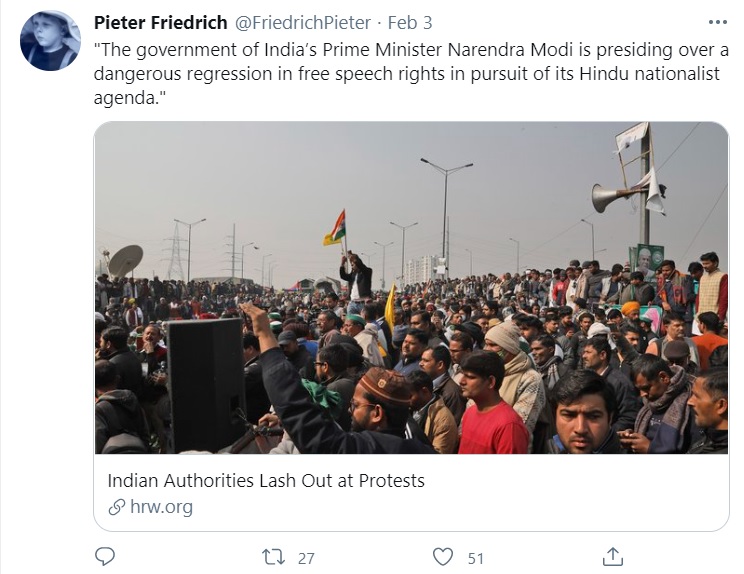Viewport: 744px width, 574px height.
Task: Retweet this post using the arrows icon
Action: [273, 557]
